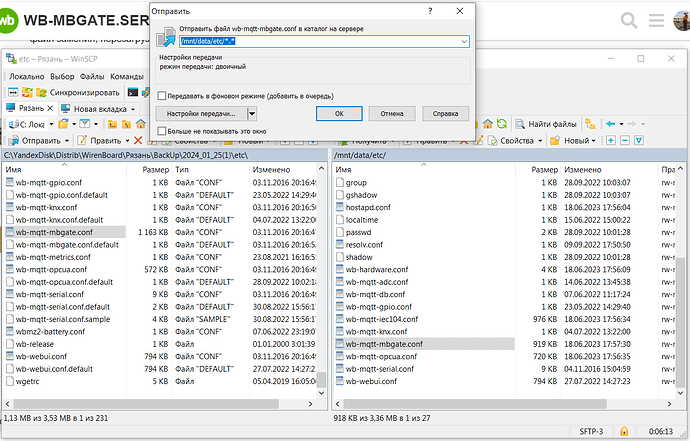Viewport: 690px width, 441px height.
Task: Expand the remote path combo box dropdown
Action: coord(464,41)
